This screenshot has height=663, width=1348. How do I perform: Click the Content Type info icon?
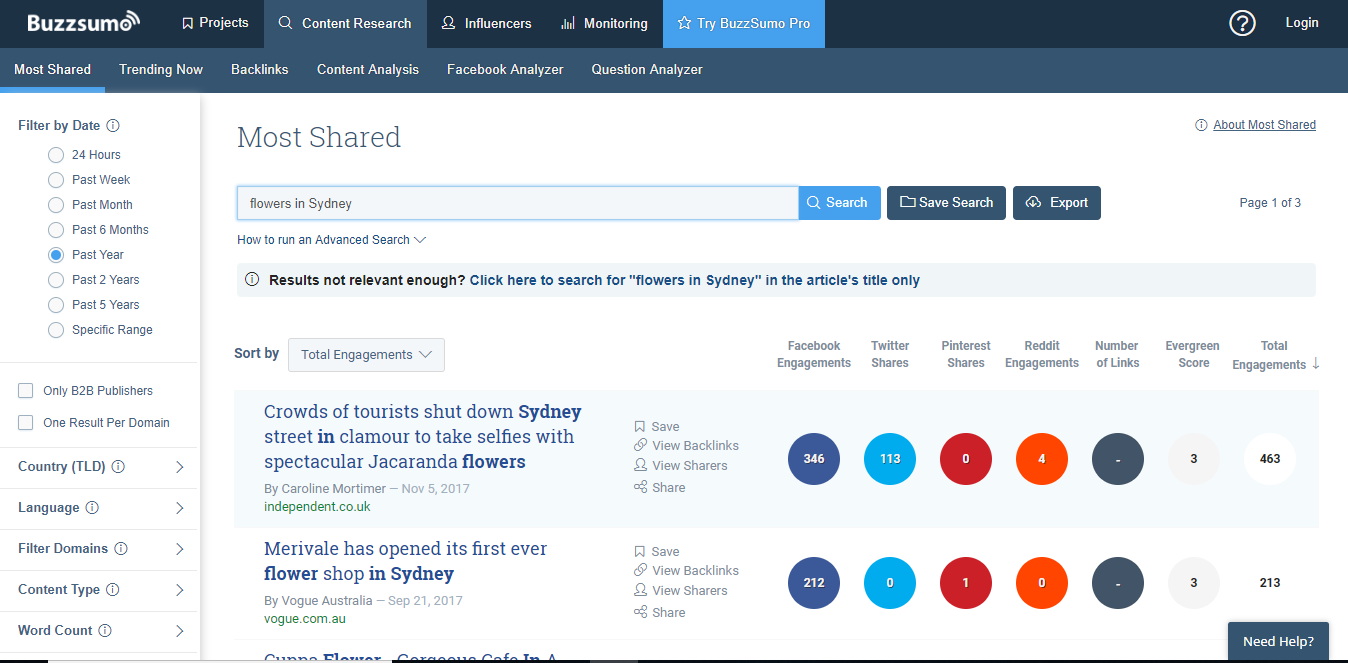click(x=113, y=590)
